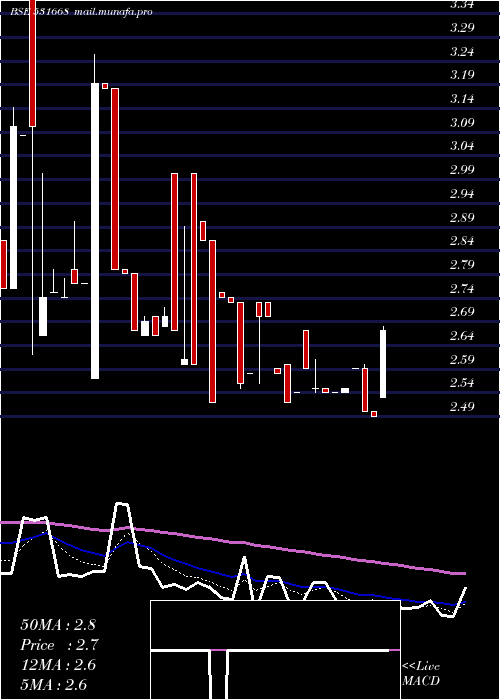This screenshot has width=500, height=700.
Task: Click the 12MA : 2.6 readout
Action: [58, 665]
